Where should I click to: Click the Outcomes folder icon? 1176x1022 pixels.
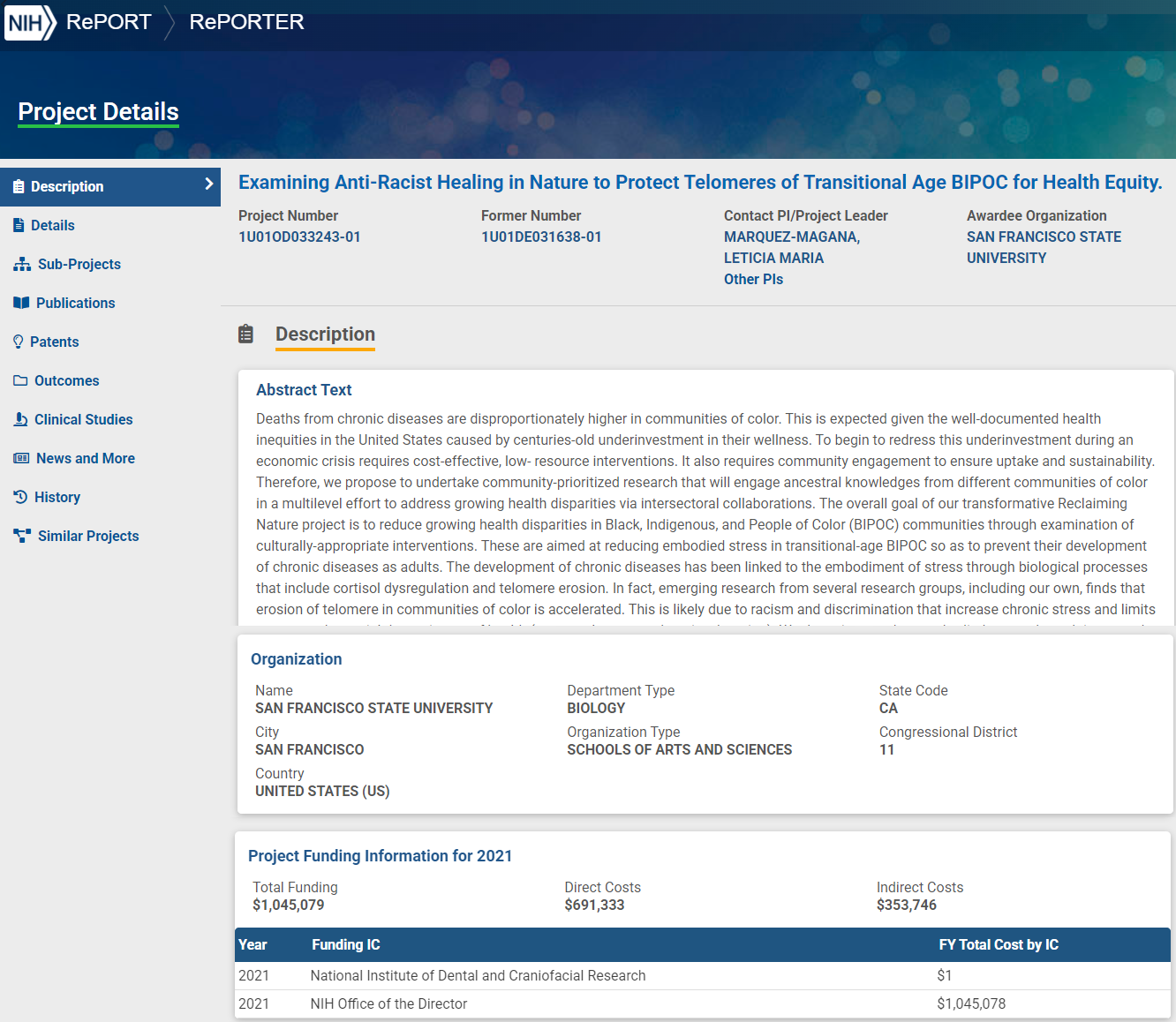pos(20,380)
